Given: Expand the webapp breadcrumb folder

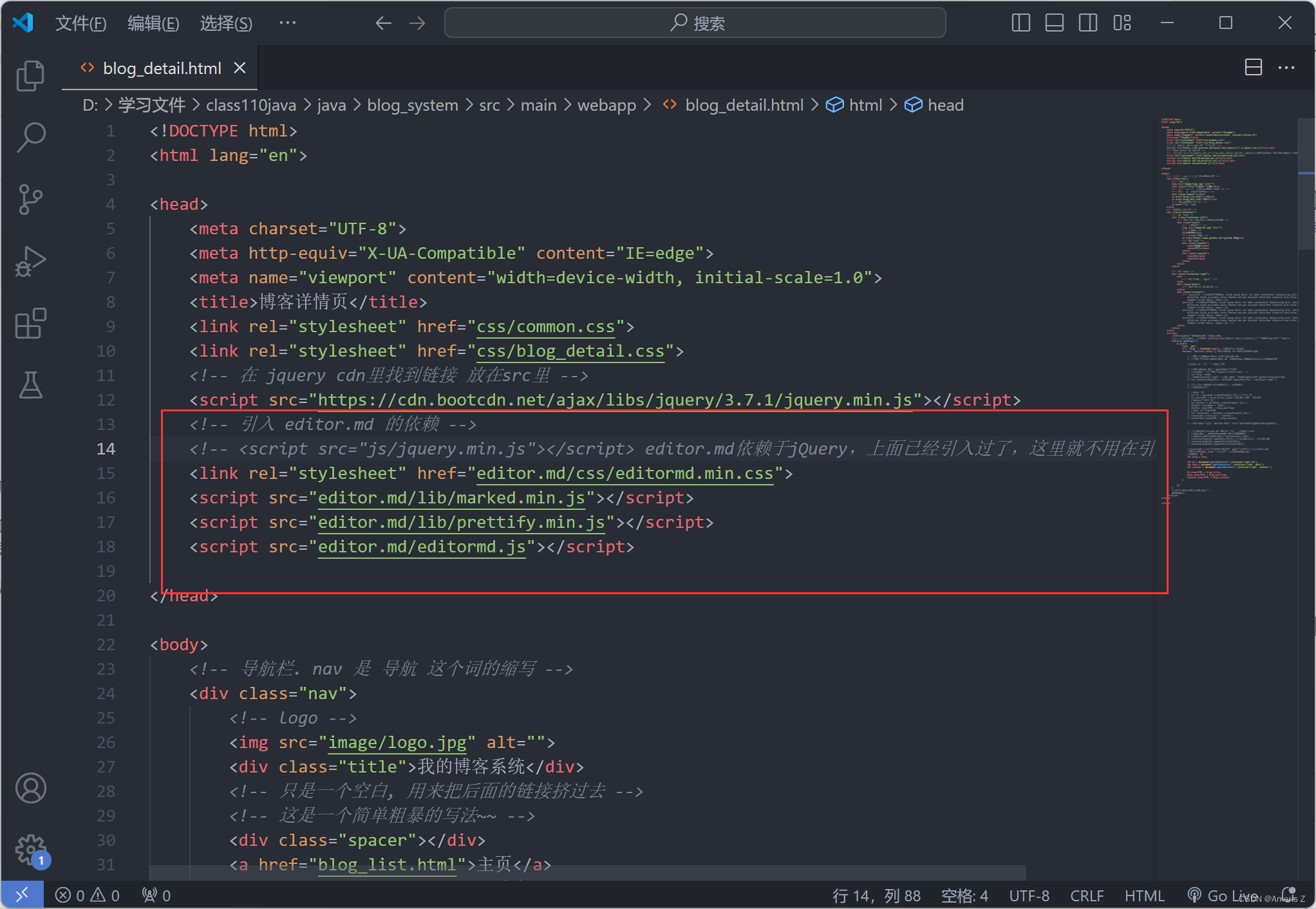Looking at the screenshot, I should tap(606, 105).
